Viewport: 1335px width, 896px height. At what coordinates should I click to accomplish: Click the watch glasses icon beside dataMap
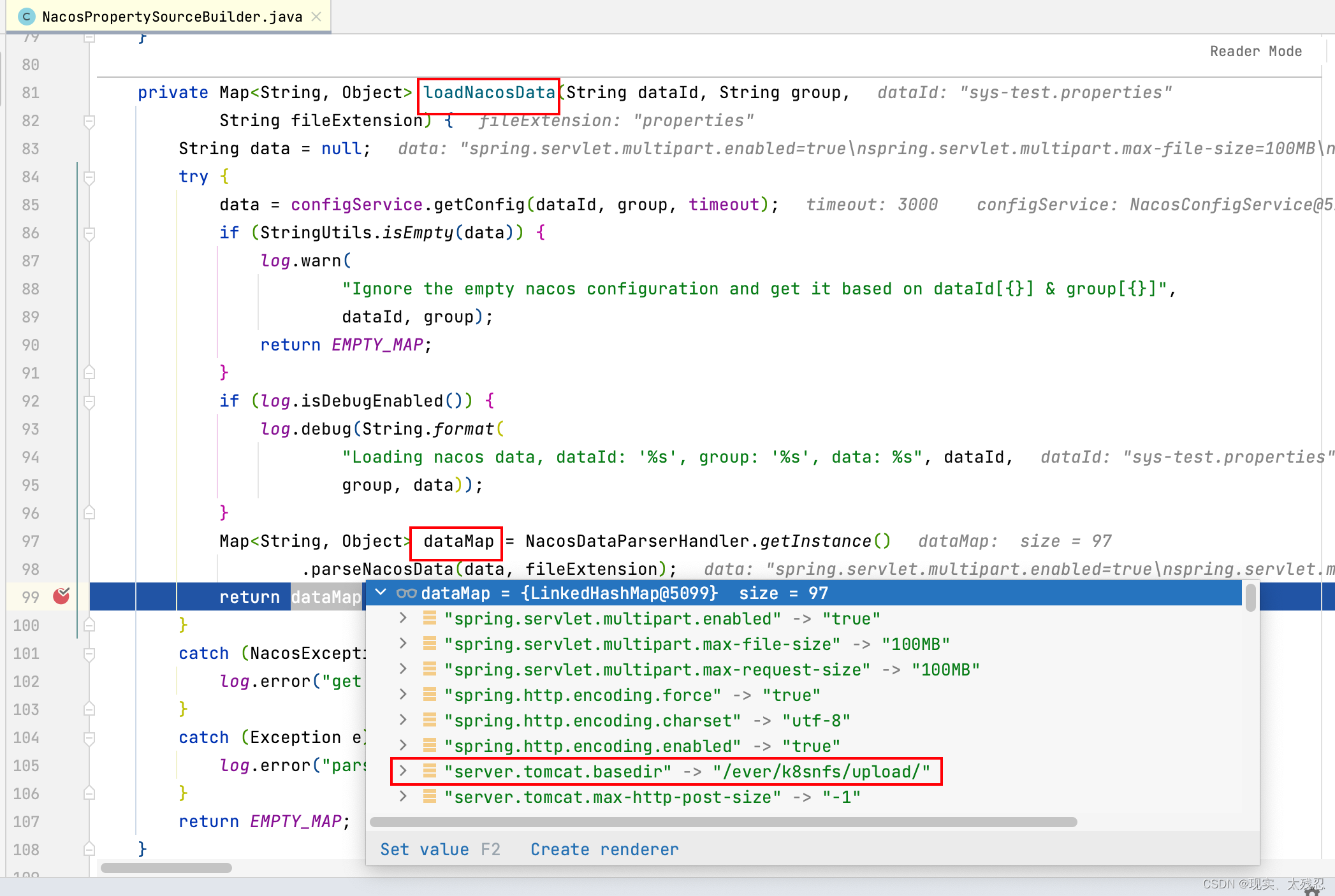[x=406, y=593]
